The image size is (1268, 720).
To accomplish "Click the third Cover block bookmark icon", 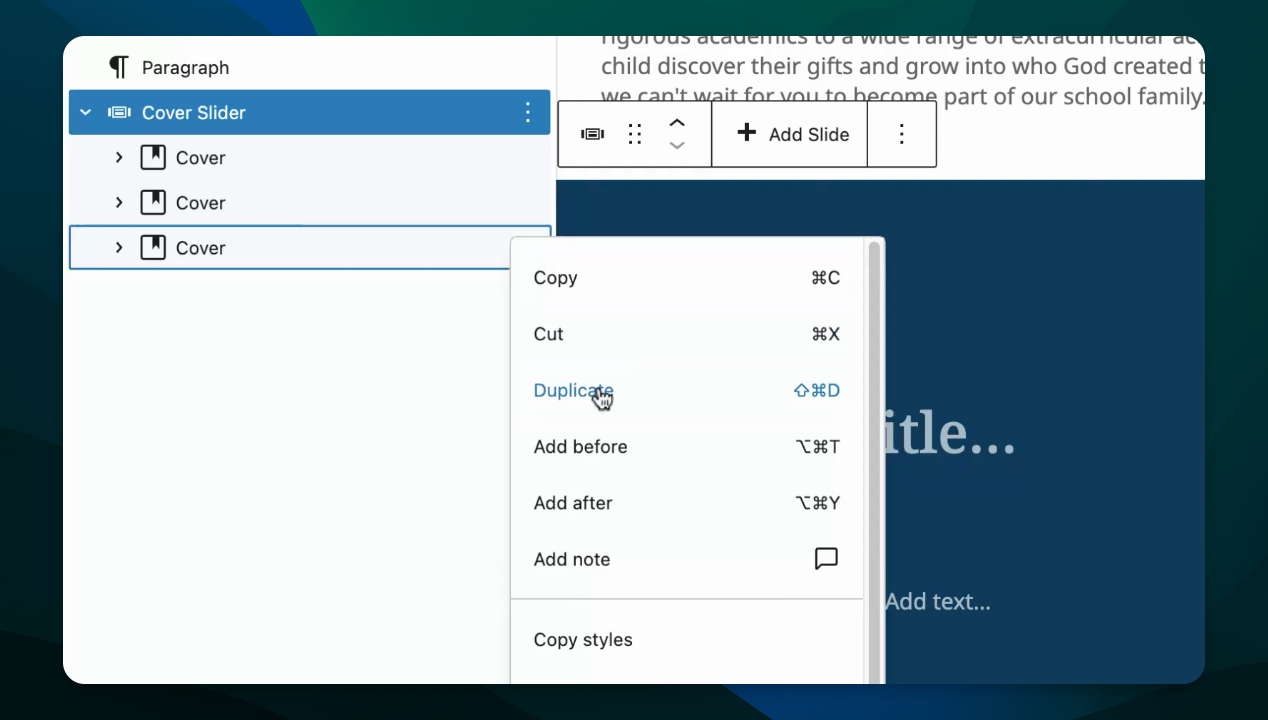I will tap(152, 248).
